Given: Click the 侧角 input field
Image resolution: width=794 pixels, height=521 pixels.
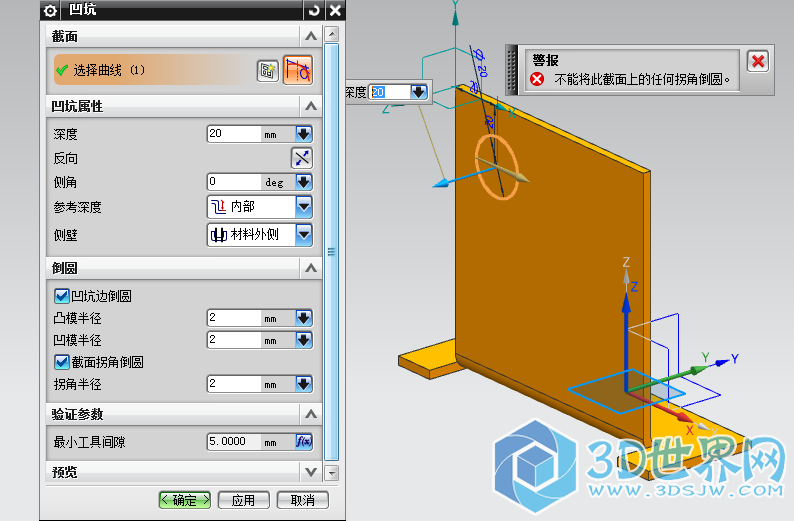Looking at the screenshot, I should tap(234, 182).
